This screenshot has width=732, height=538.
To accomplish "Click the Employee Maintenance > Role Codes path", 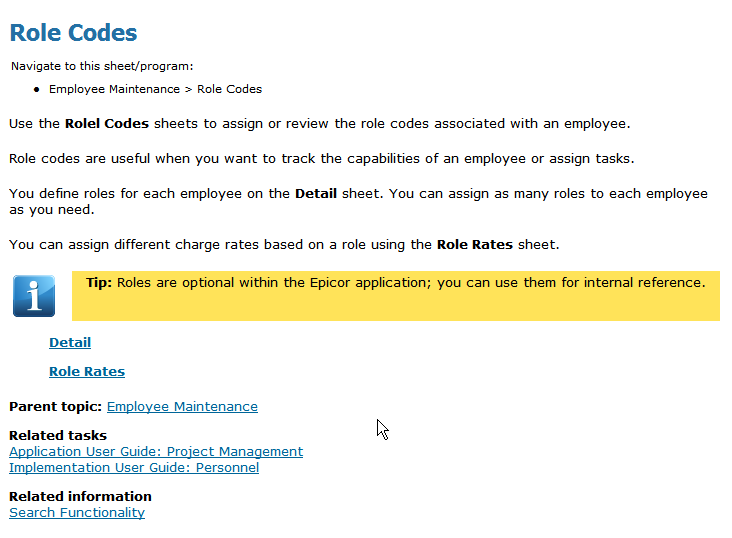I will click(x=155, y=89).
